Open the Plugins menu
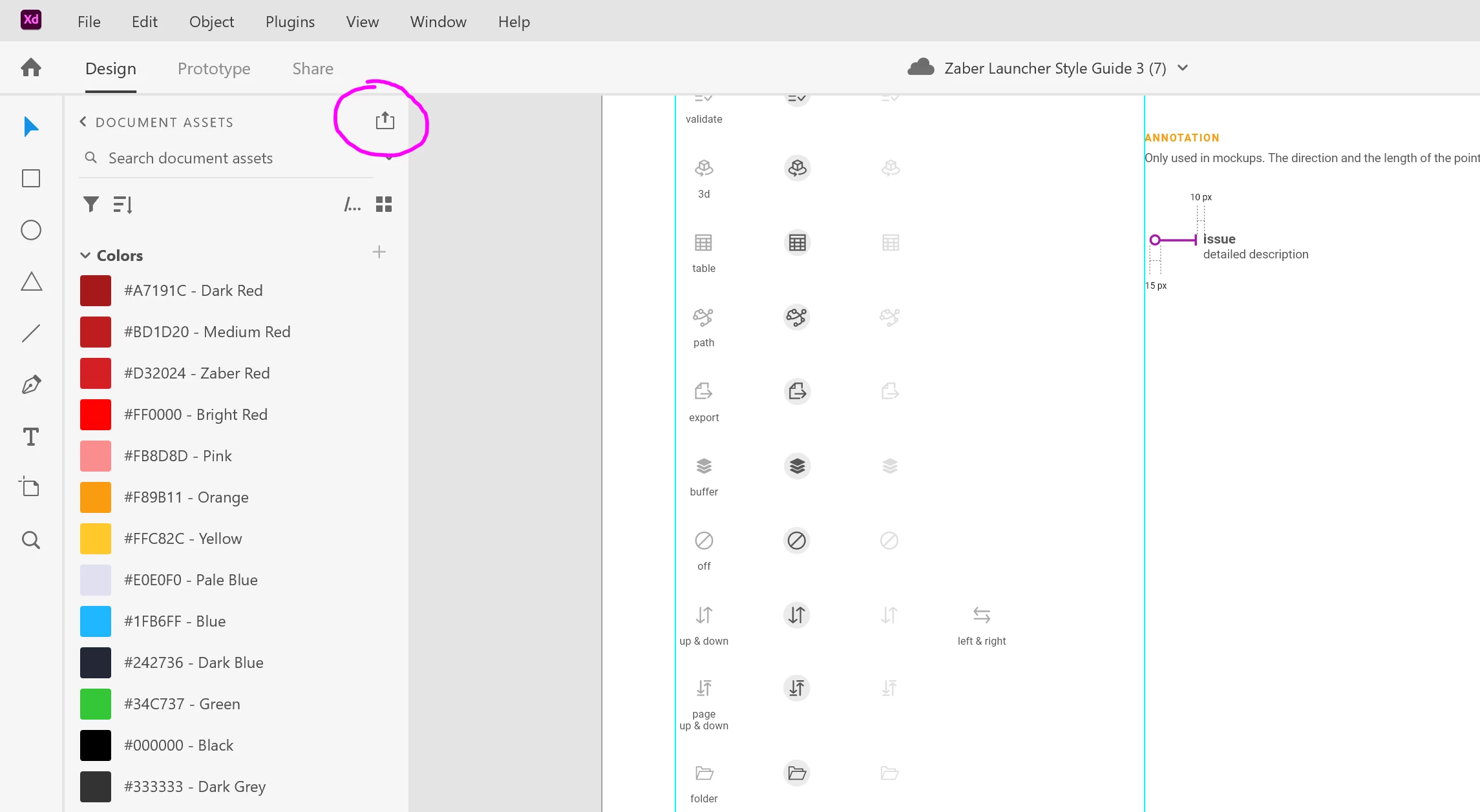This screenshot has width=1480, height=812. click(x=290, y=21)
